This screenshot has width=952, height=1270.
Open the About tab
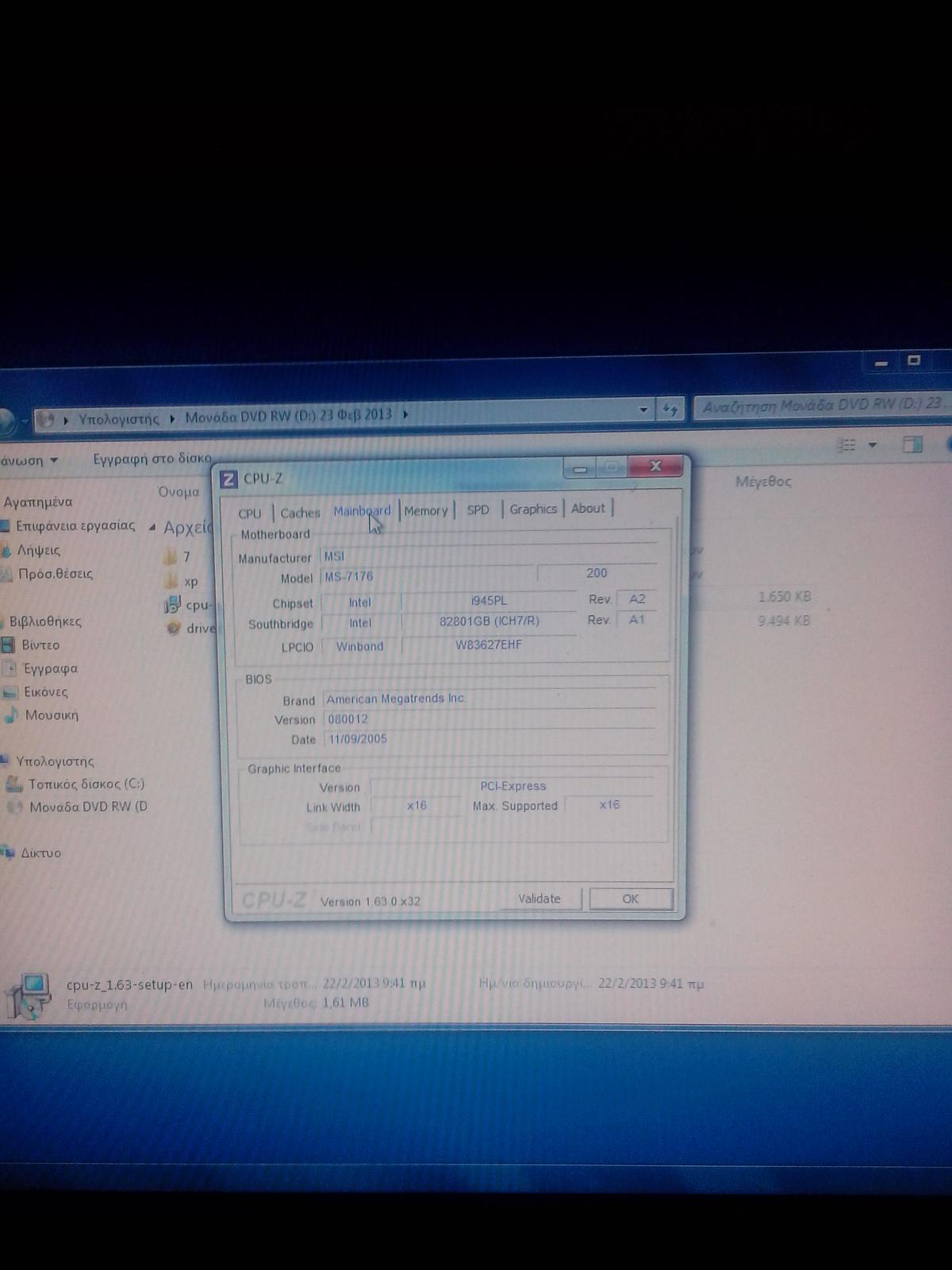[x=588, y=508]
